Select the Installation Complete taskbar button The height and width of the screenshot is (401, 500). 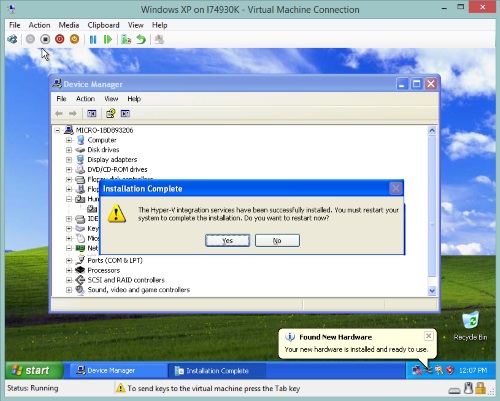(217, 371)
